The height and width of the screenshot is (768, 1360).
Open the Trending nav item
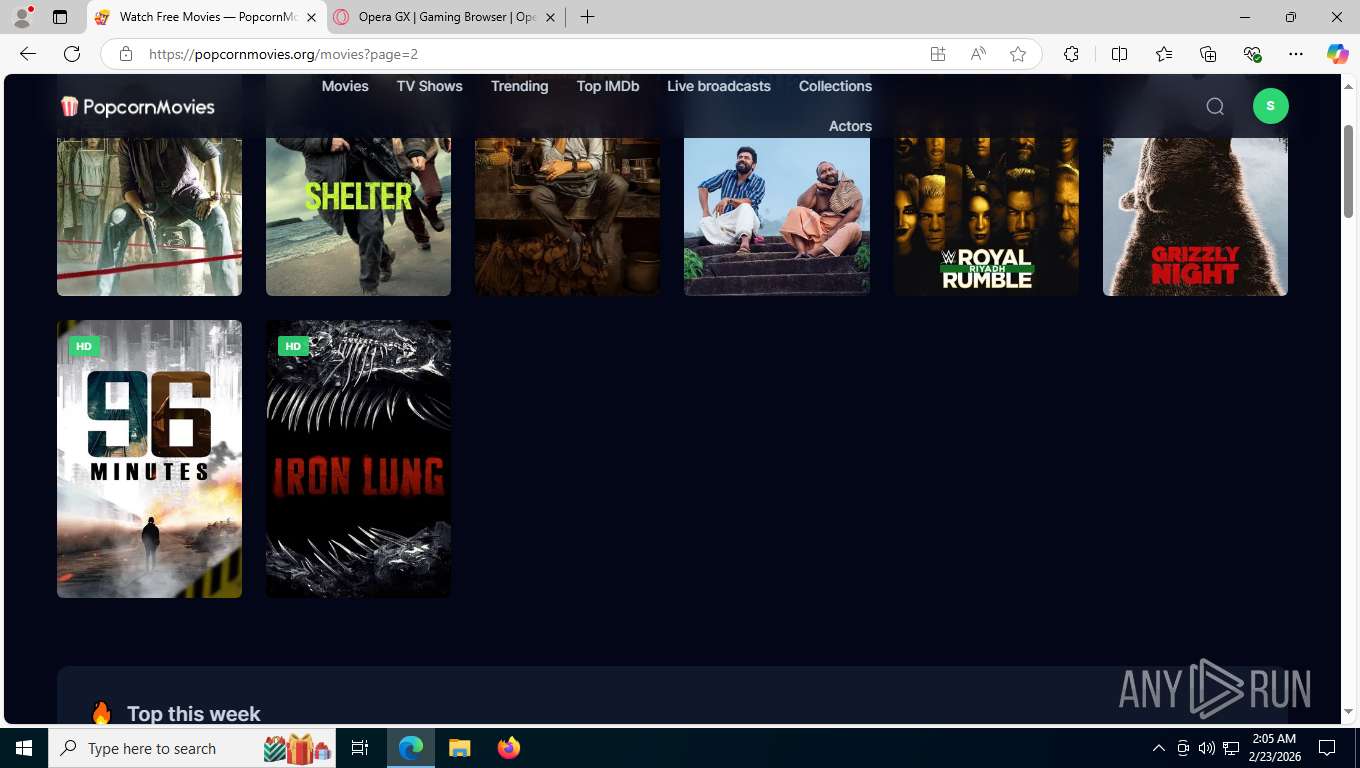coord(519,86)
